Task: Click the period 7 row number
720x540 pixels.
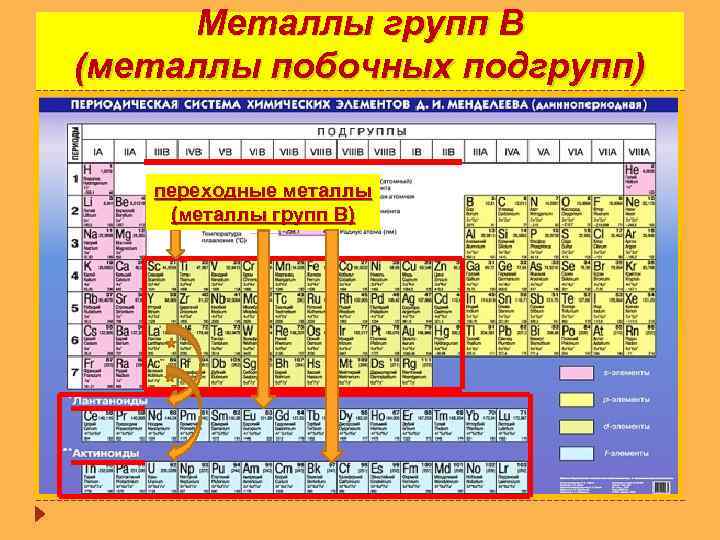Action: [x=75, y=372]
